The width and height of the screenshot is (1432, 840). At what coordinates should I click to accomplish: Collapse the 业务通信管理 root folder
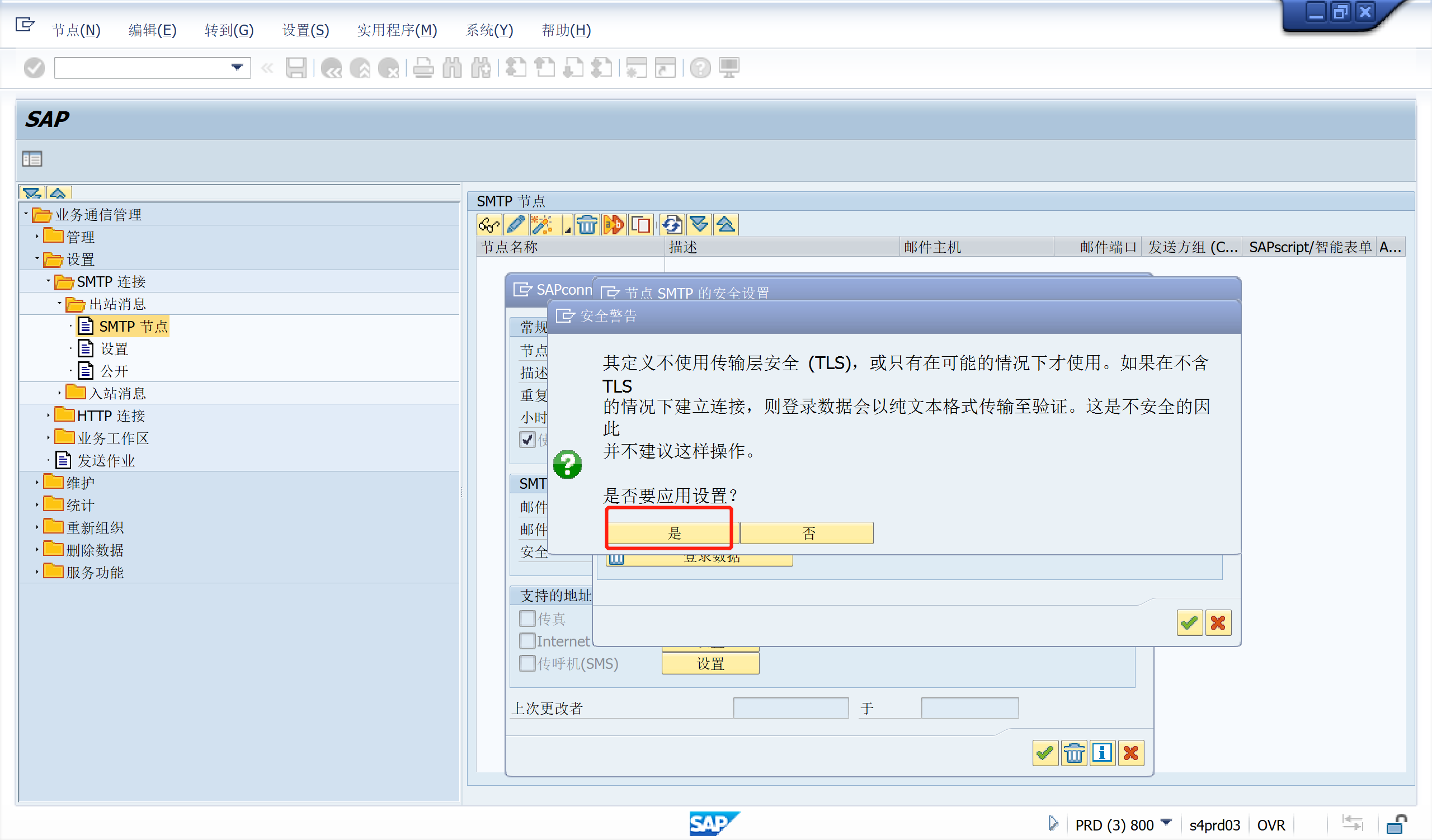point(26,214)
